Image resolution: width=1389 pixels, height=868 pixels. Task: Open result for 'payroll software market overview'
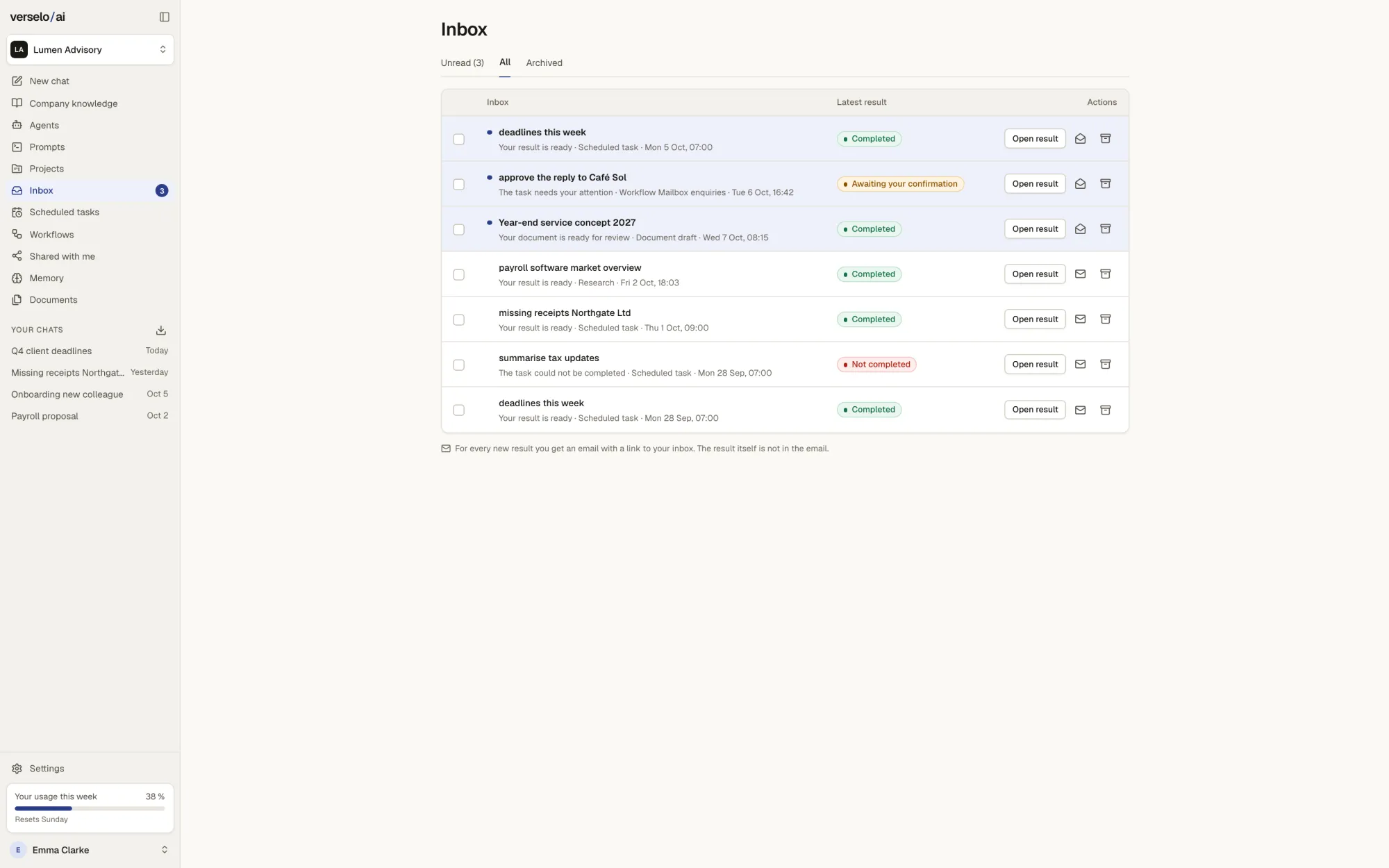tap(1035, 274)
